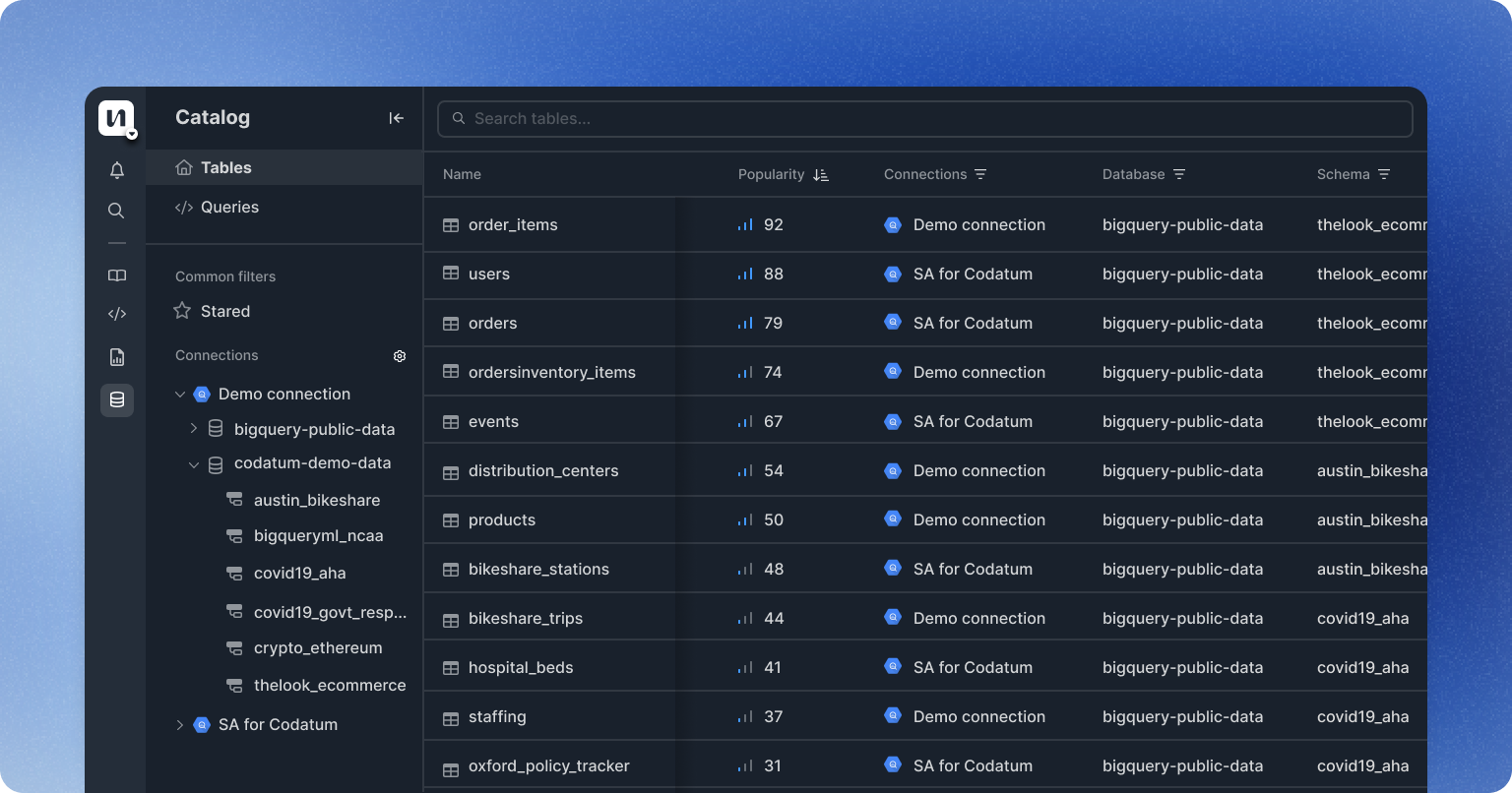Open Connections settings gear icon
1512x793 pixels.
click(x=400, y=356)
